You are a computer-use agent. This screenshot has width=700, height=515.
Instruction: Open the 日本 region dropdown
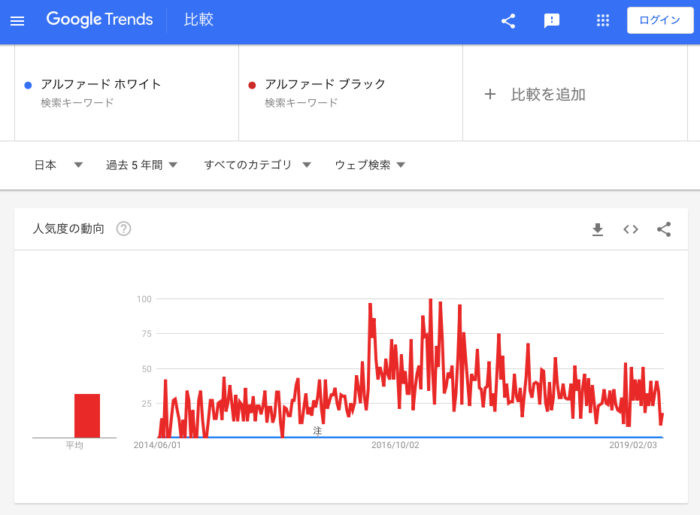pyautogui.click(x=58, y=165)
